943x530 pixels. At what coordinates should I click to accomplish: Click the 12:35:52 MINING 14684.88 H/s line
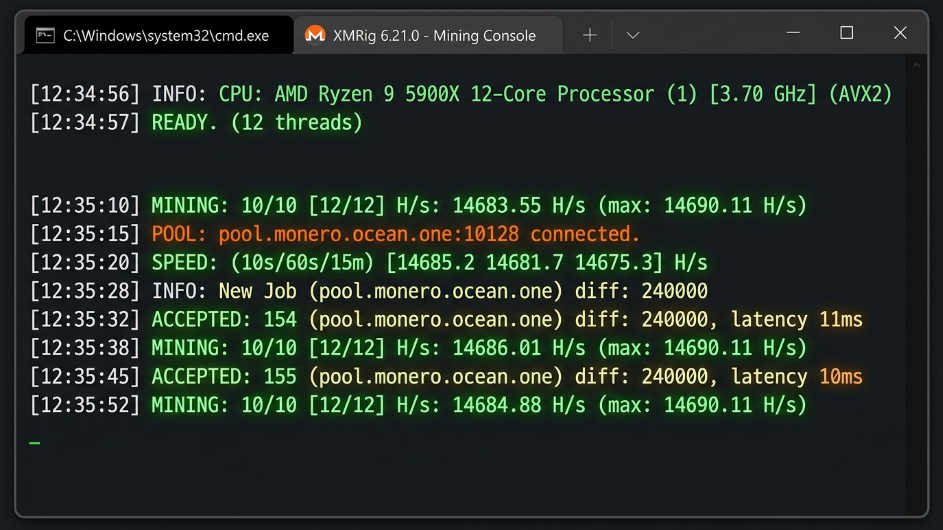click(418, 405)
